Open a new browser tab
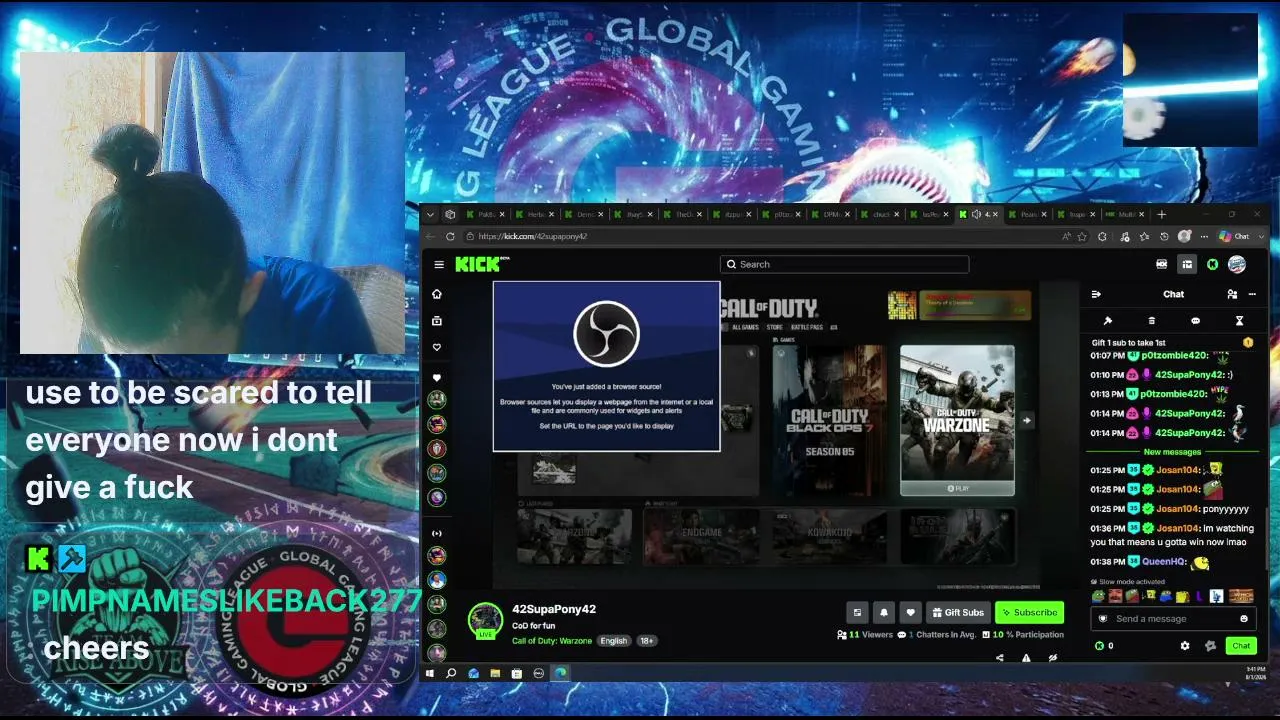Image resolution: width=1280 pixels, height=720 pixels. [1161, 214]
